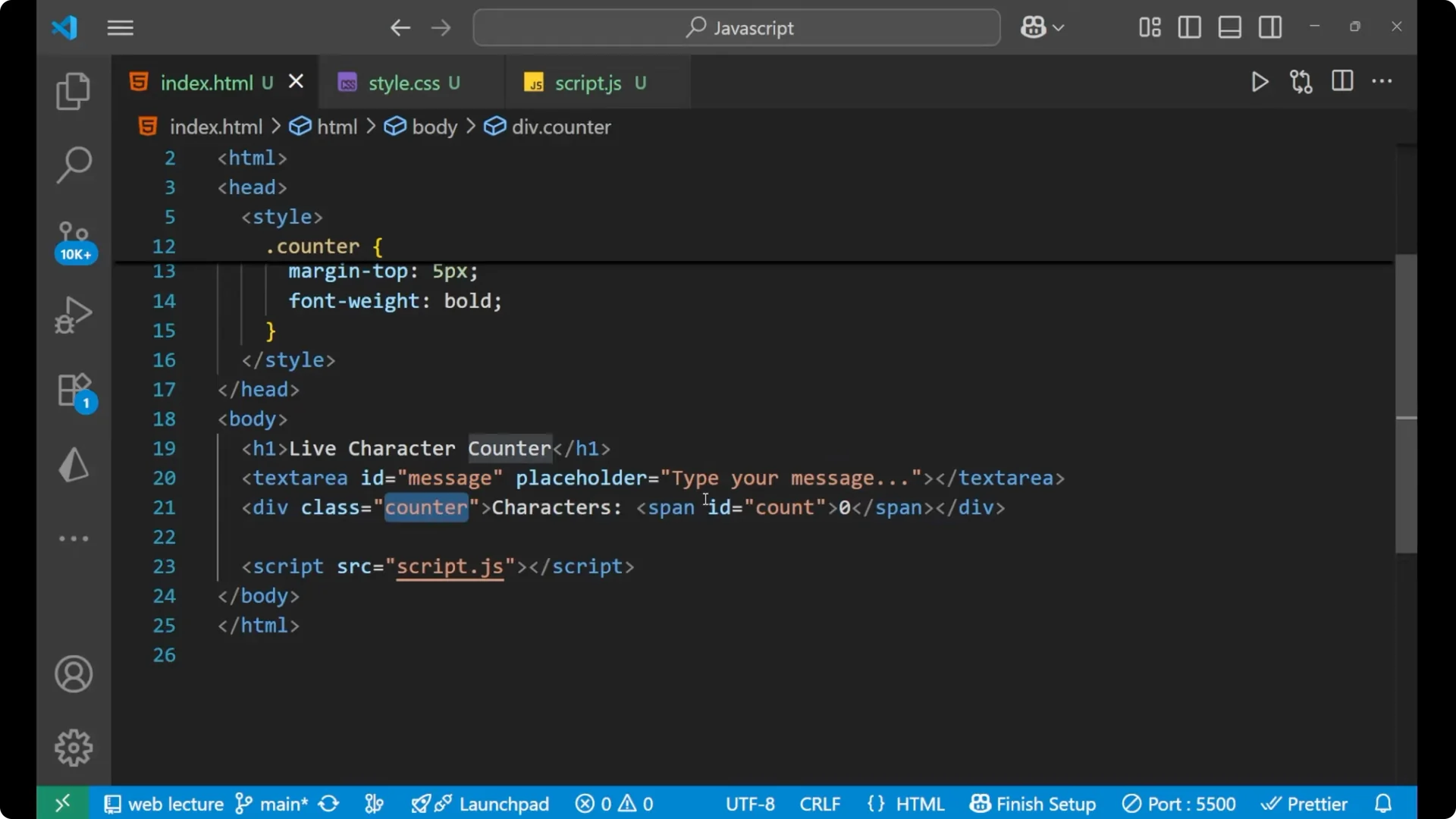Click Finish Setup in the status bar
This screenshot has height=819, width=1456.
point(1033,803)
